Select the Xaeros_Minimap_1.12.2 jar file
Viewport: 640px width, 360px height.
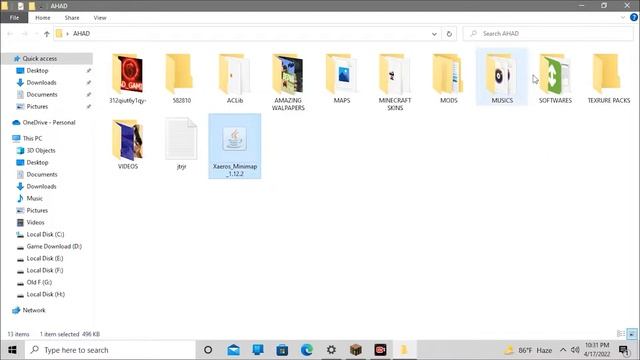pyautogui.click(x=235, y=146)
